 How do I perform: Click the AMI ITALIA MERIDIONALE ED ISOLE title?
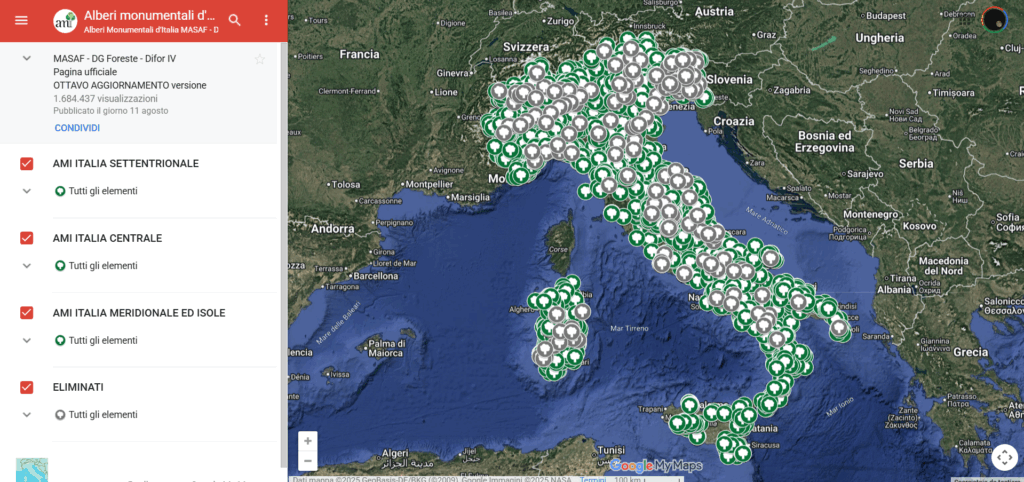139,313
